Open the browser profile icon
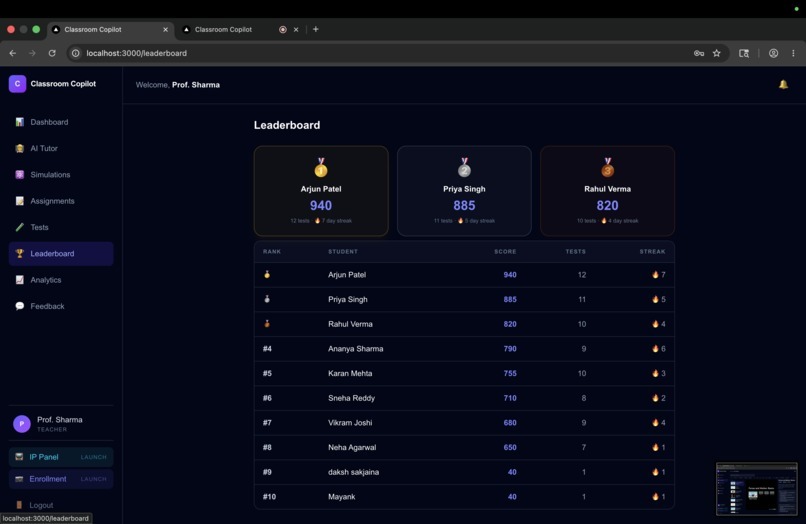The image size is (806, 524). (773, 53)
